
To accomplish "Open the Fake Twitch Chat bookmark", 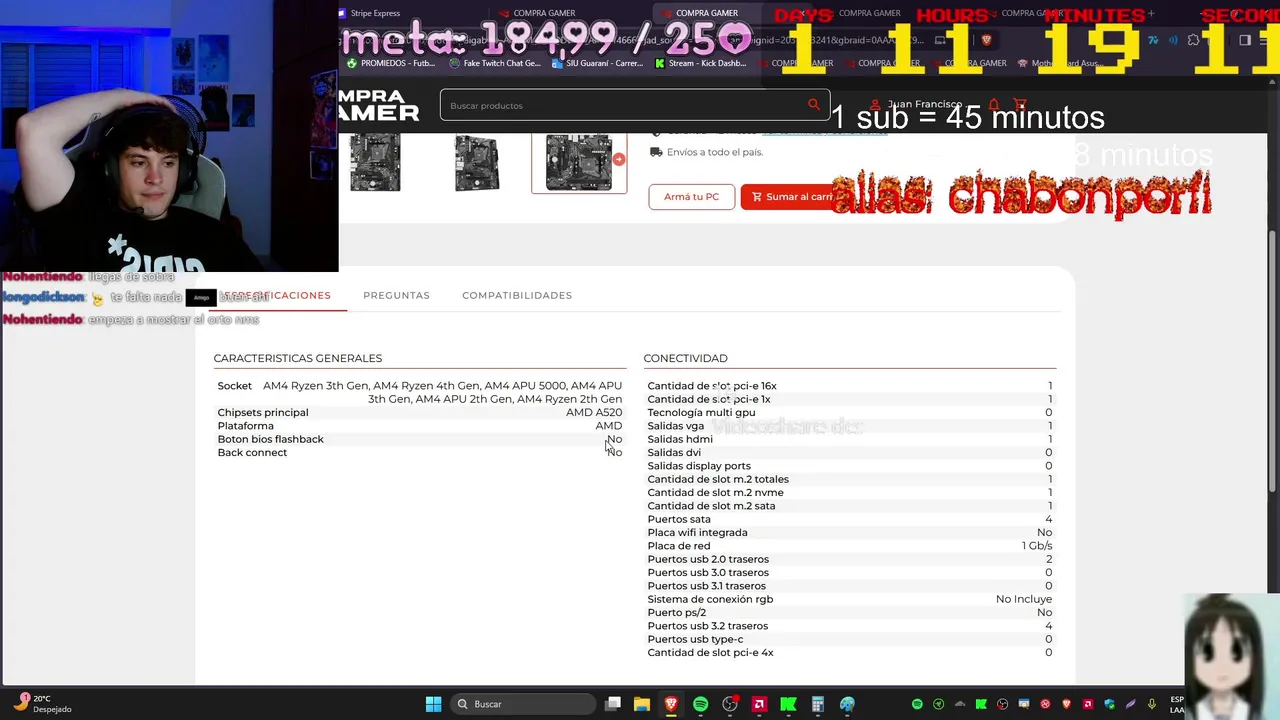I will coord(495,63).
